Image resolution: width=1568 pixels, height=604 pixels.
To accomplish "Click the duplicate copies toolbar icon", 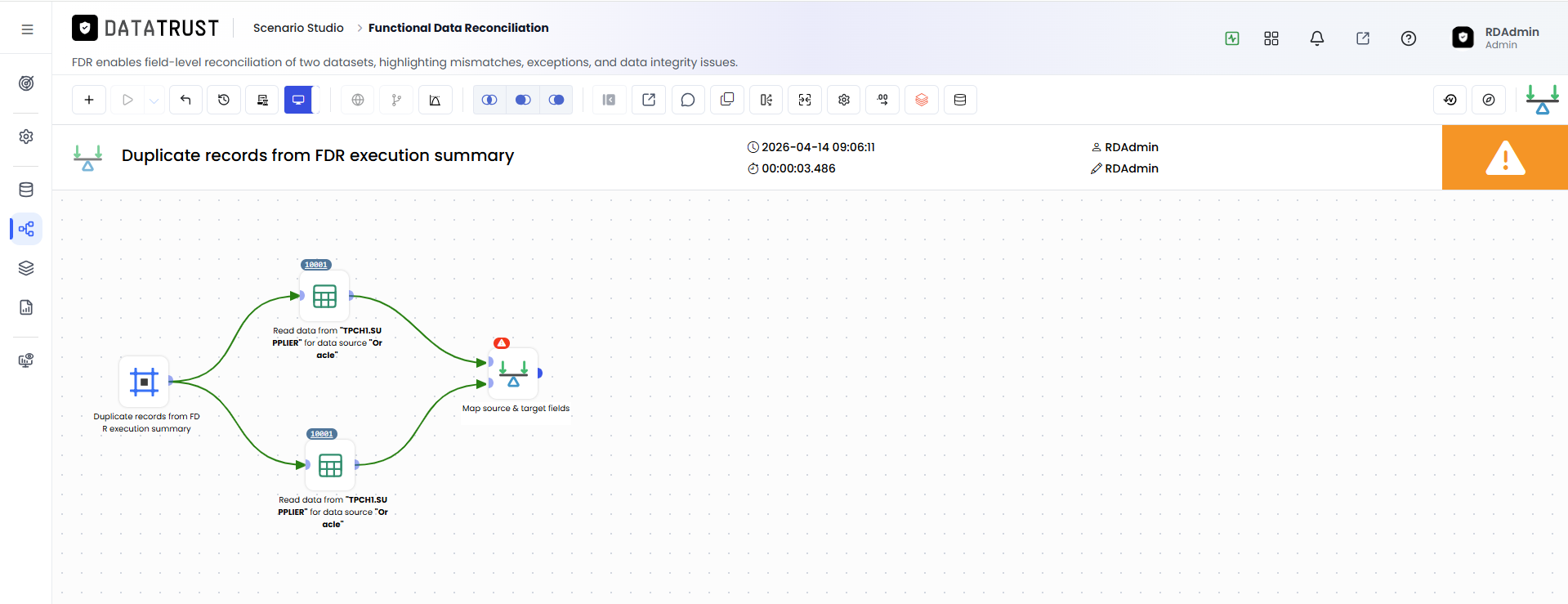I will coord(727,100).
